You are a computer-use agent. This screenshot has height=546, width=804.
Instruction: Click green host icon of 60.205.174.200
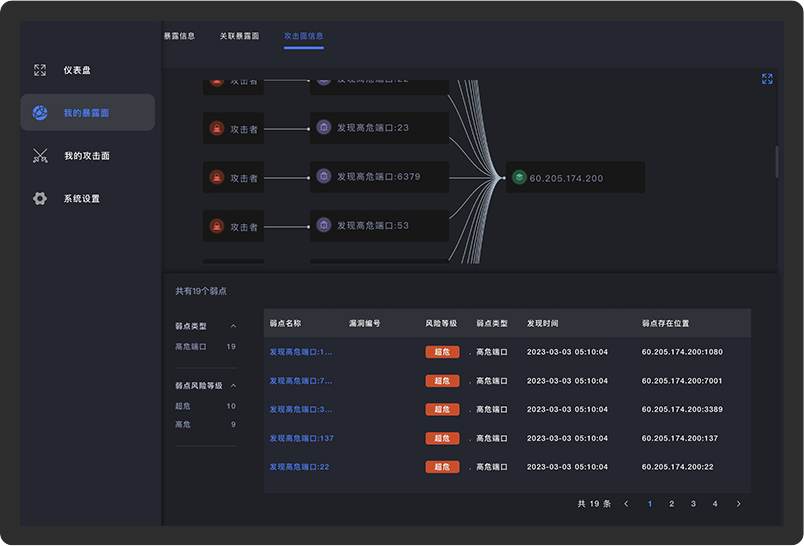click(519, 177)
